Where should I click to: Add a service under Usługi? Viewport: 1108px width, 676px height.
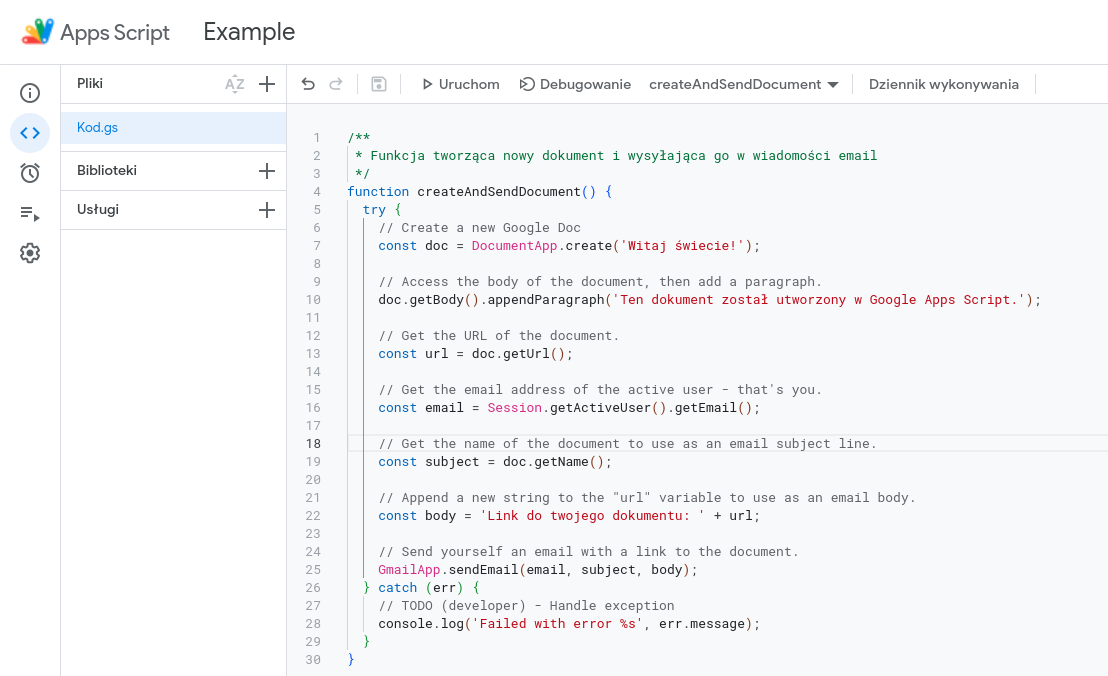(266, 210)
